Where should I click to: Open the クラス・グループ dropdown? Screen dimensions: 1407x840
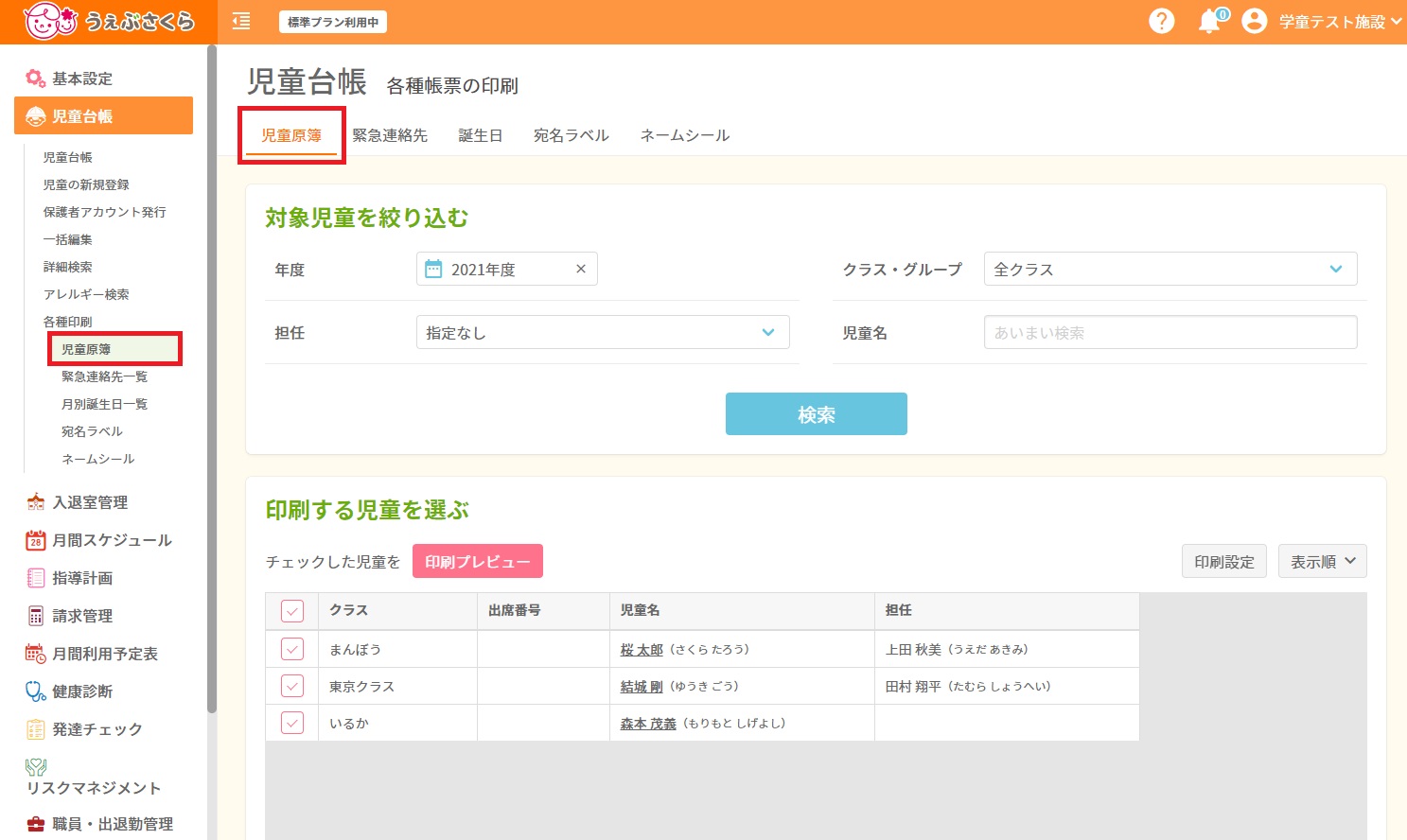(x=1170, y=269)
